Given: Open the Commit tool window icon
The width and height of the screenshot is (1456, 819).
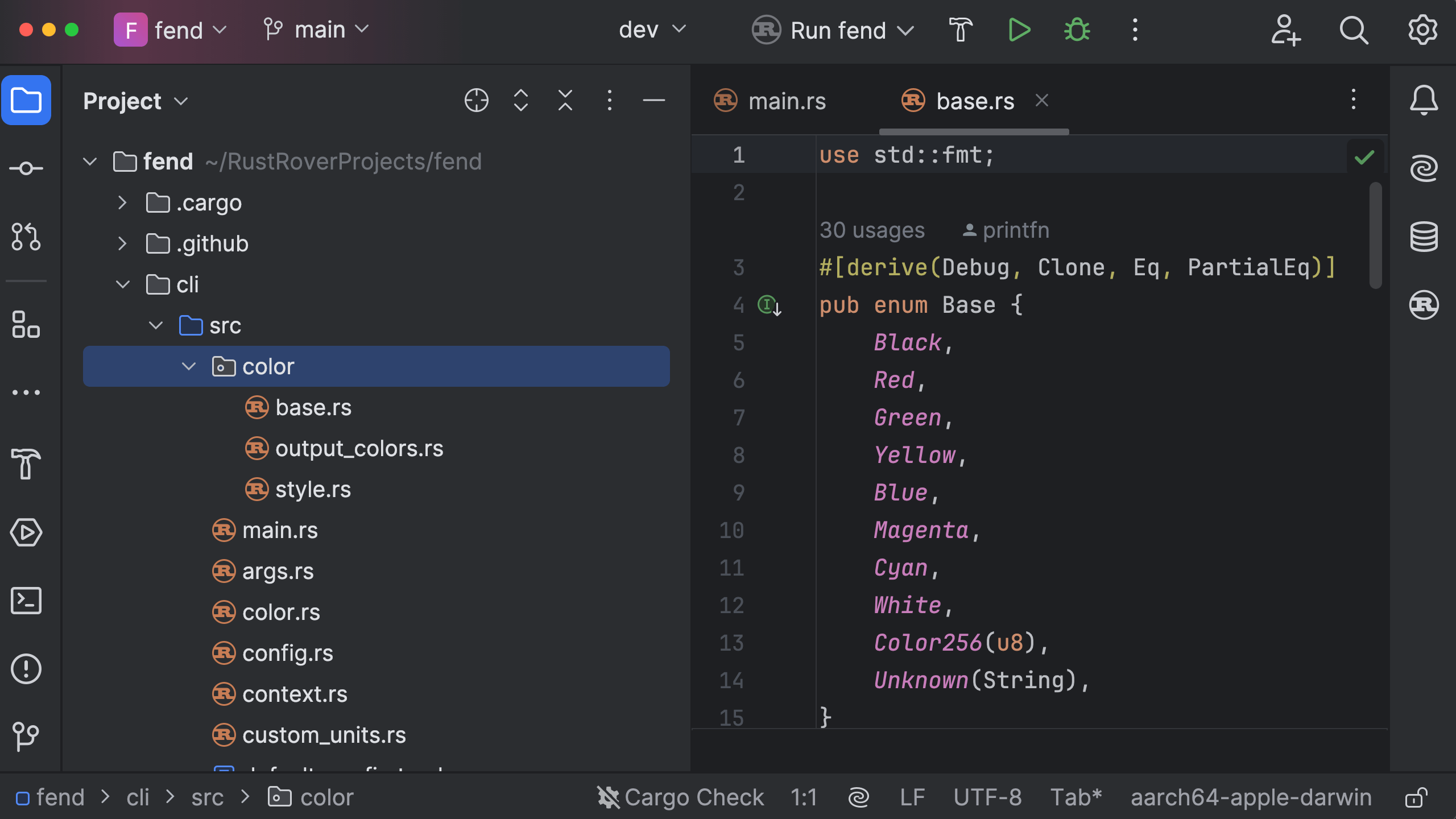Looking at the screenshot, I should 26,168.
